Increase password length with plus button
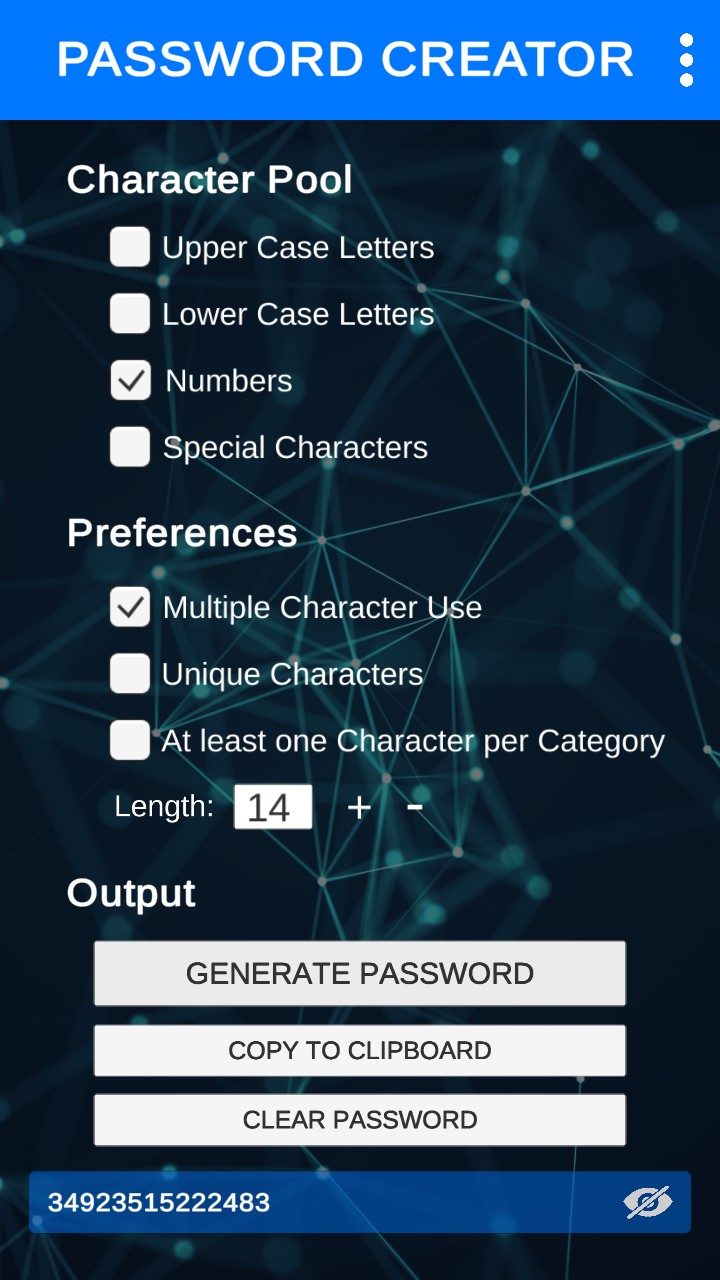 pos(359,807)
